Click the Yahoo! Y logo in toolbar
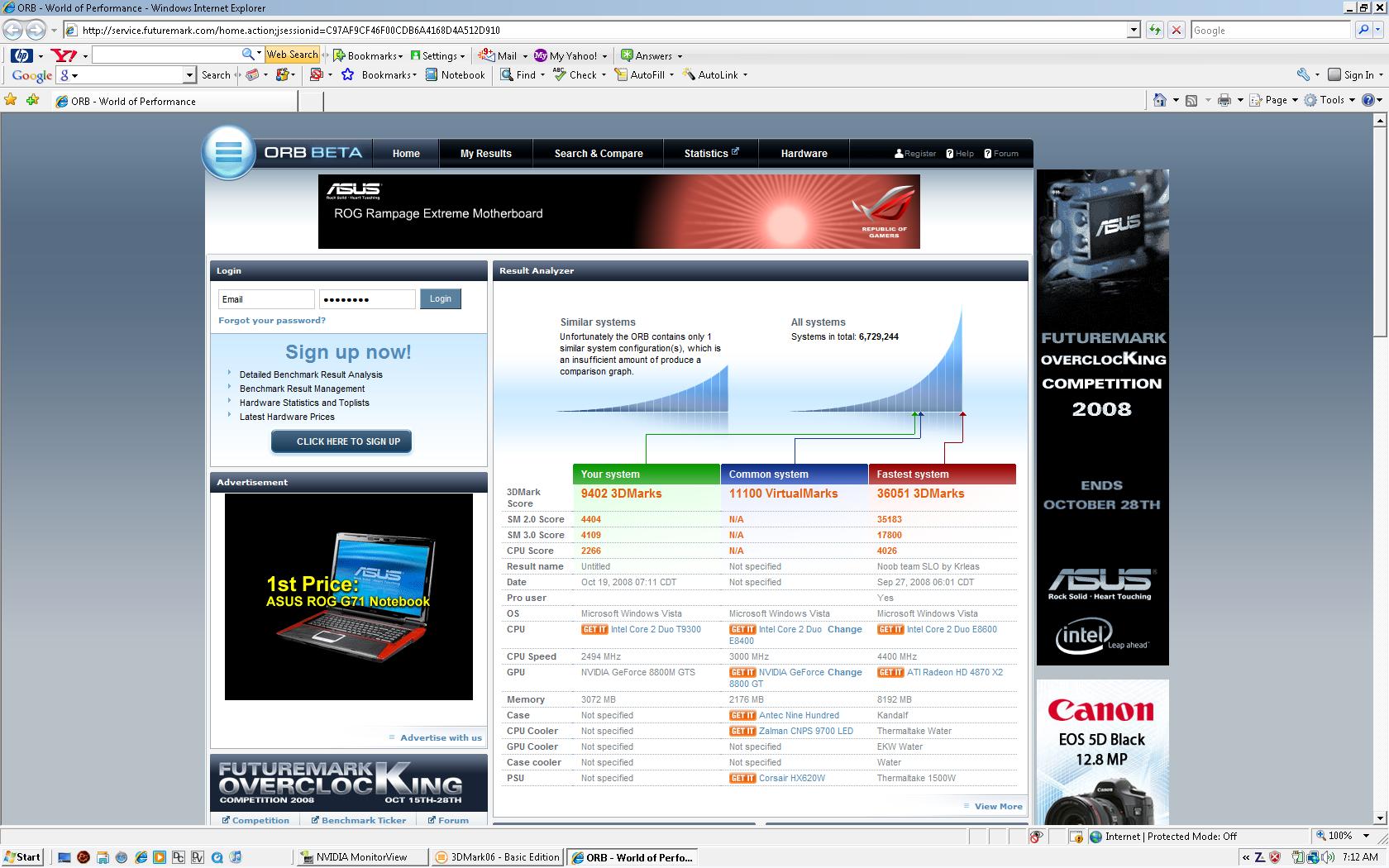 (64, 55)
